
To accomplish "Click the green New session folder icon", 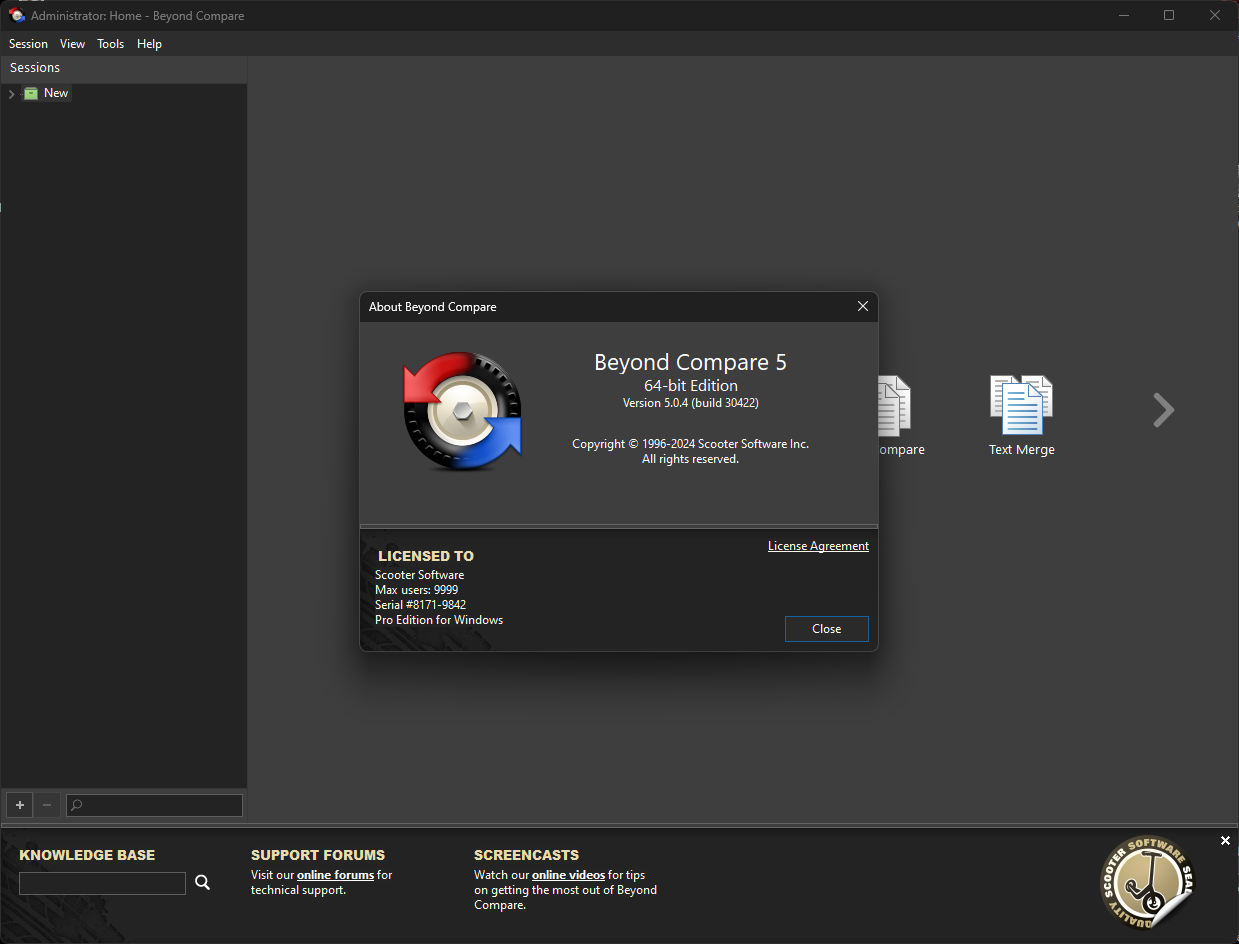I will [x=31, y=93].
